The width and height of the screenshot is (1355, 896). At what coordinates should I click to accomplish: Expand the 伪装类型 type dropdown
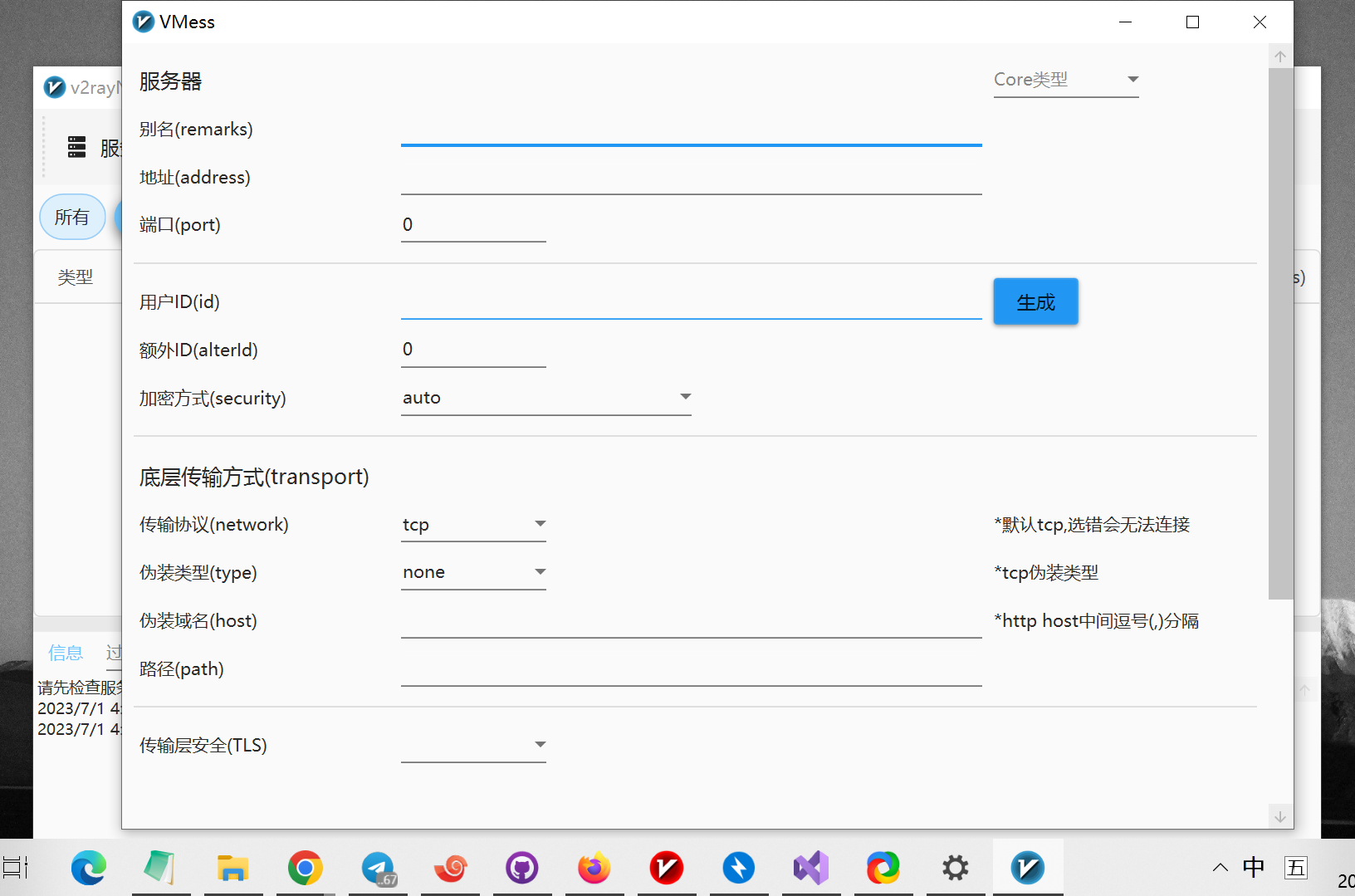coord(473,573)
